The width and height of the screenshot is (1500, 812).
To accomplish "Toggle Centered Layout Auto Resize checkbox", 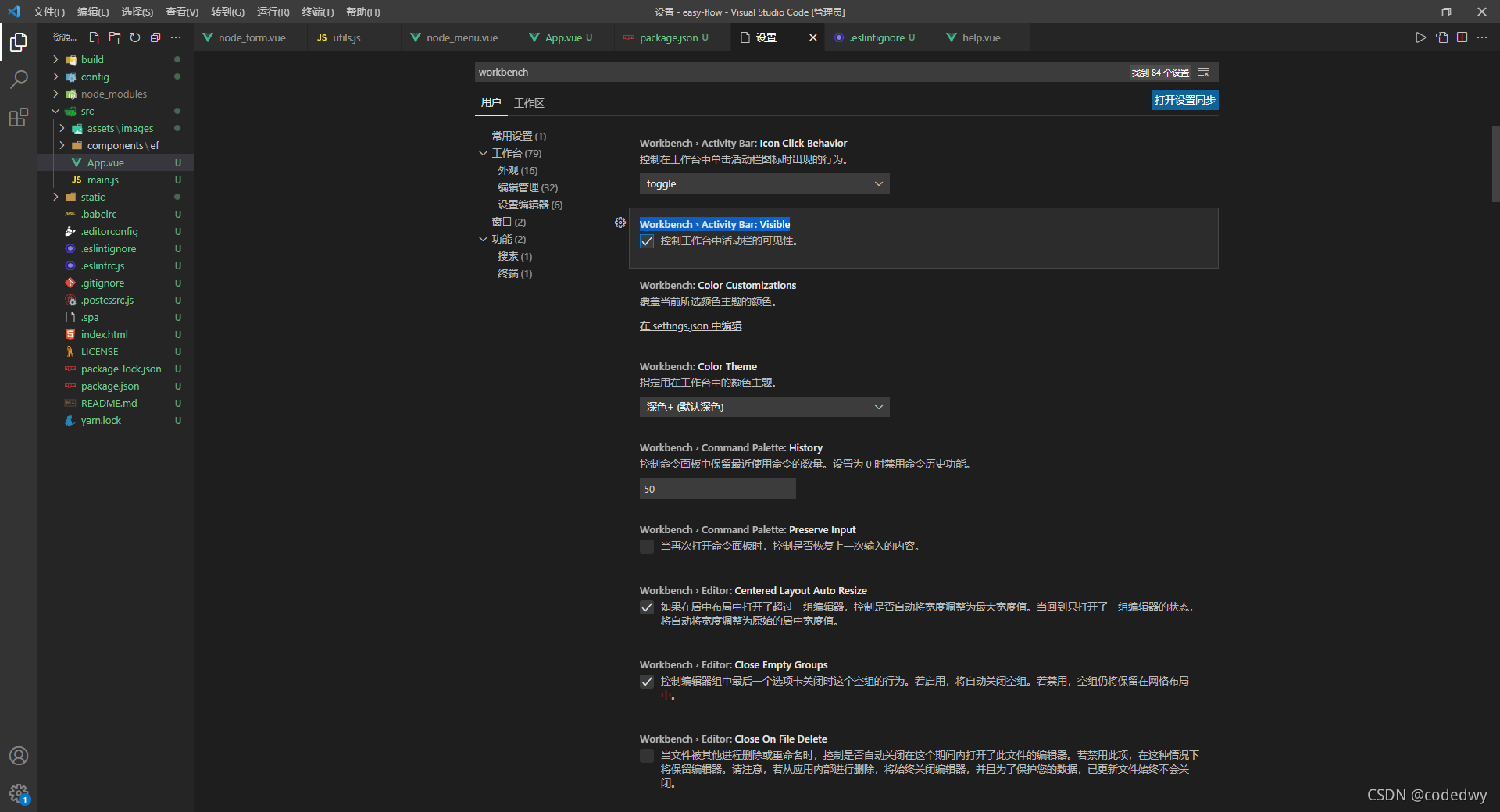I will (x=647, y=607).
